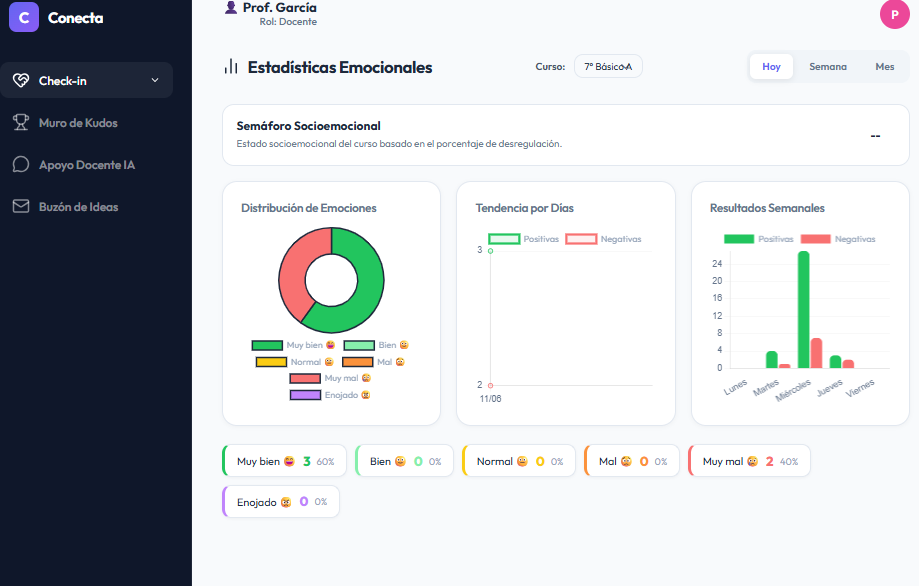
Task: Click the Muy bien 60% stat card
Action: click(x=284, y=461)
